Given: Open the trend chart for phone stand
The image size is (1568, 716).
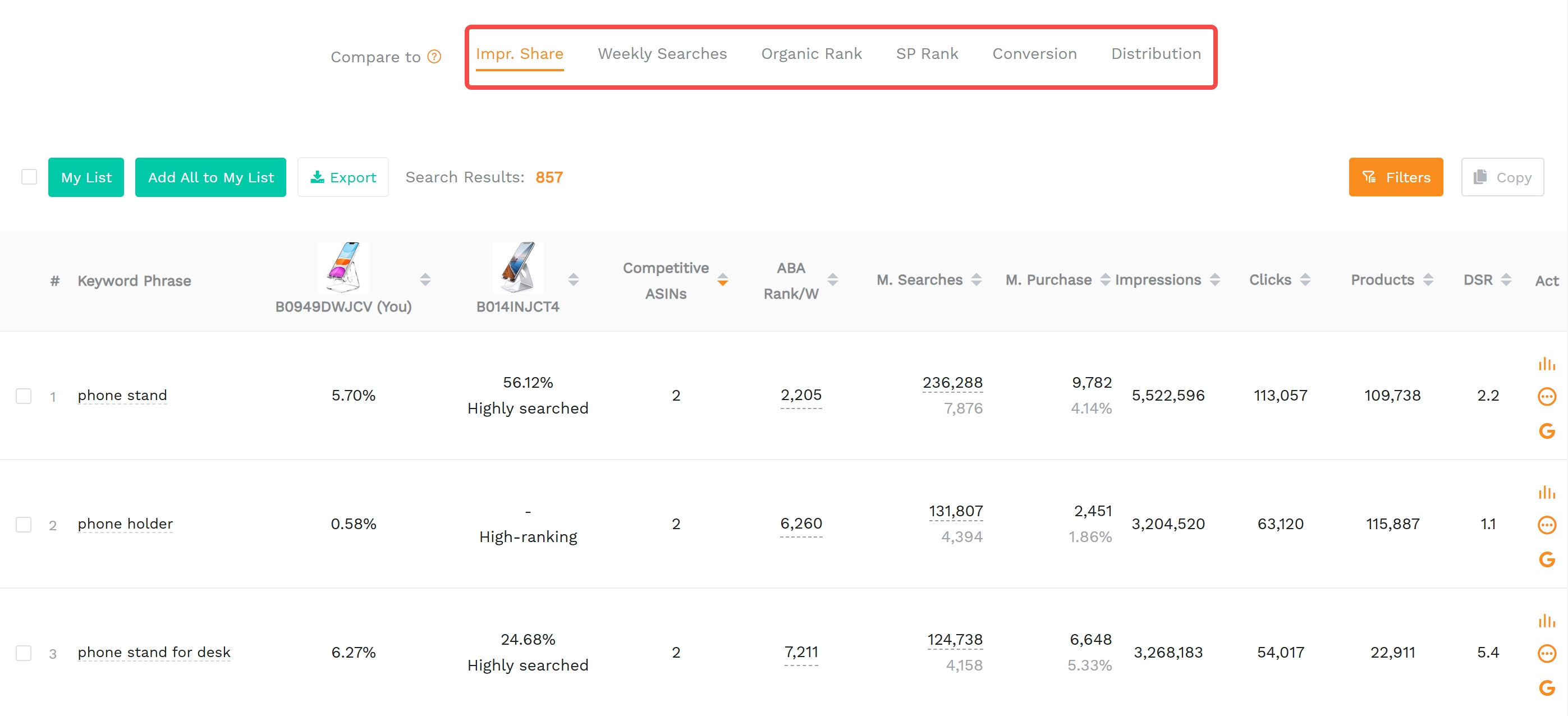Looking at the screenshot, I should 1548,362.
